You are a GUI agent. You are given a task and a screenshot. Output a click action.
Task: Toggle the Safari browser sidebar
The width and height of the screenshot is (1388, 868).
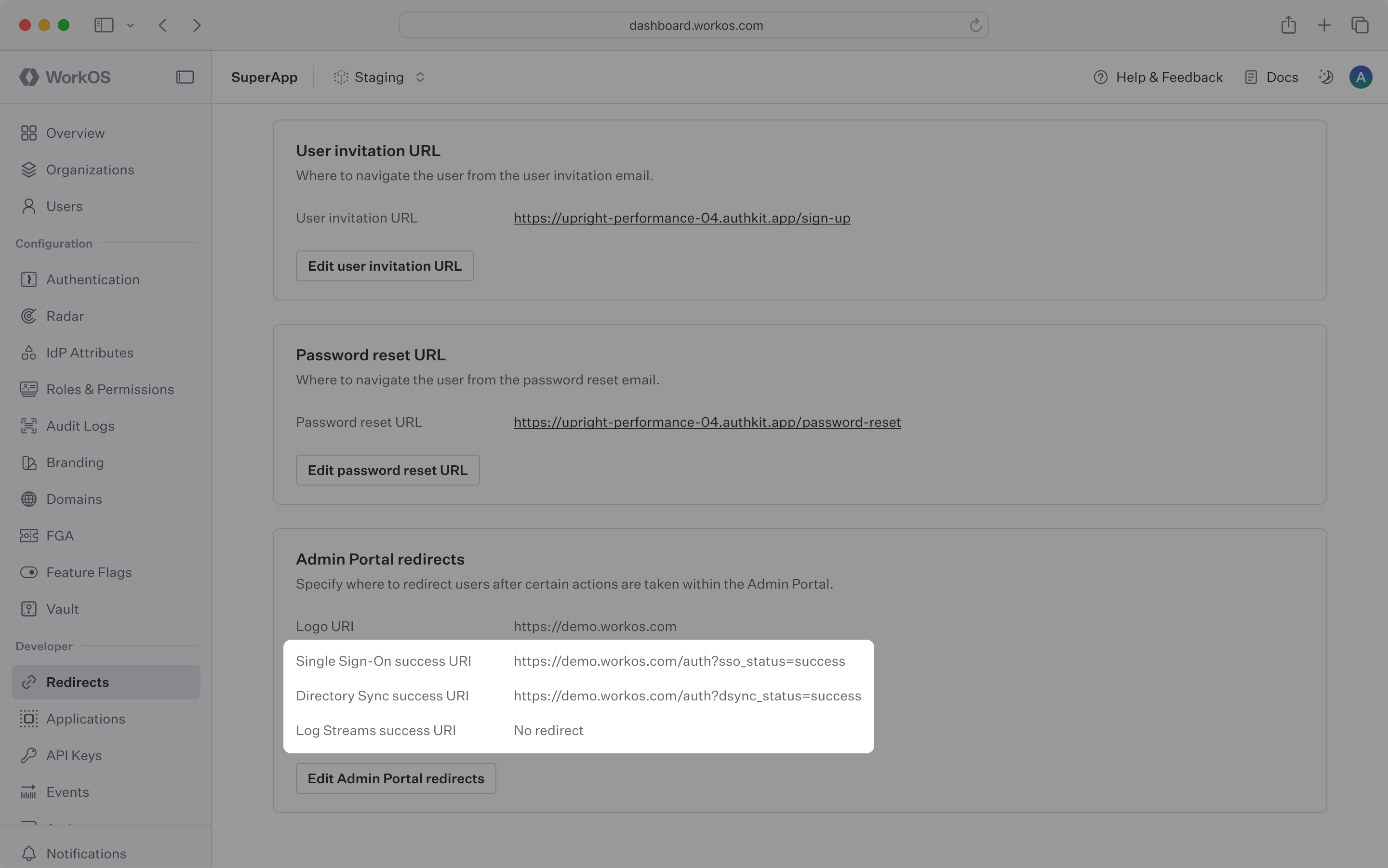104,25
